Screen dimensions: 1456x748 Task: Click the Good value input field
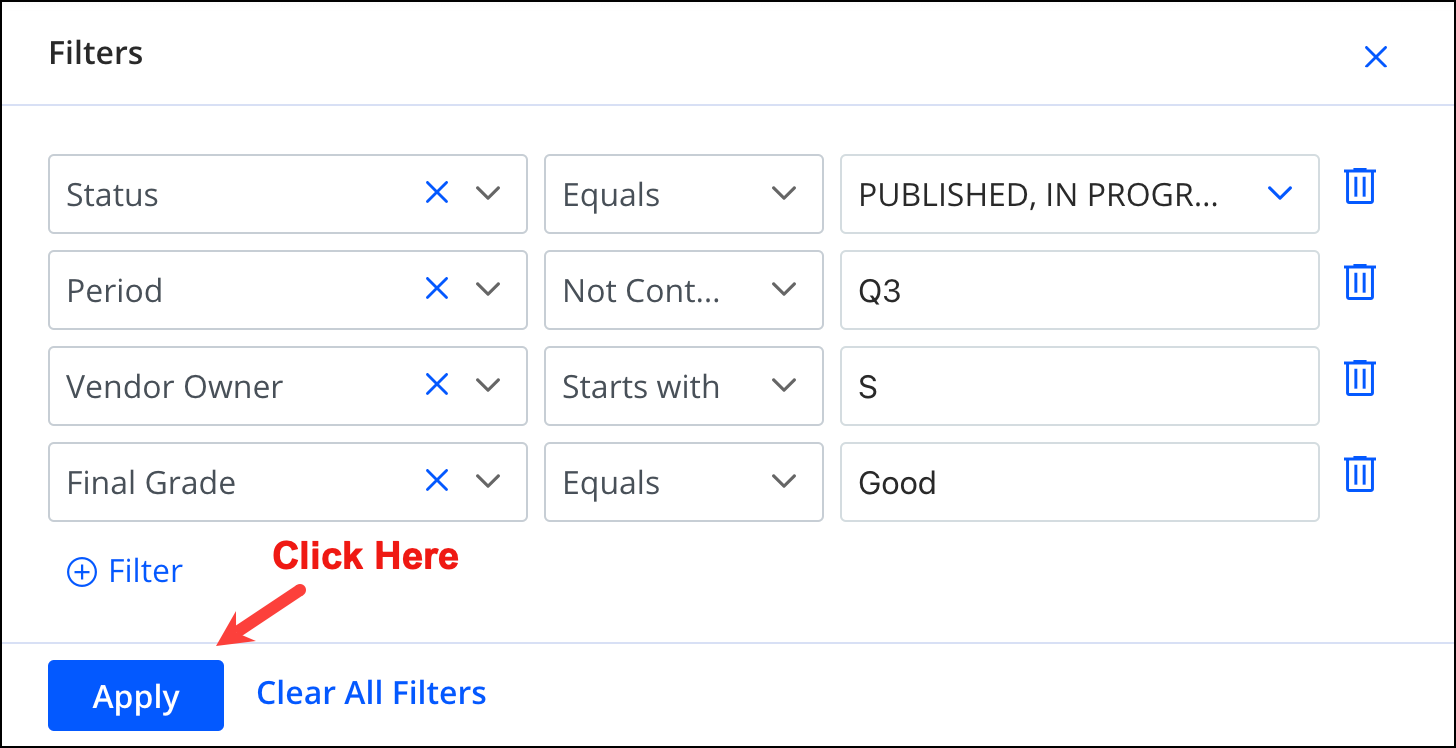pyautogui.click(x=1080, y=482)
